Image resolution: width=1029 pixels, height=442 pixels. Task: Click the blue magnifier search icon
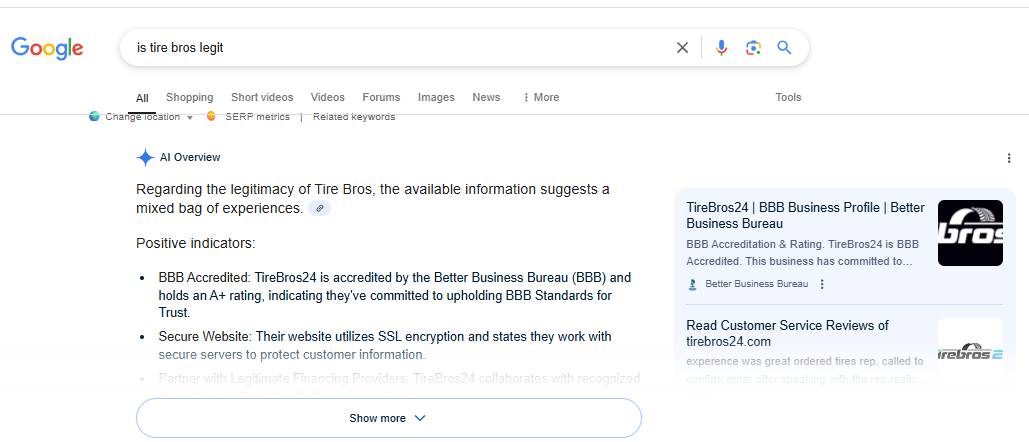784,47
